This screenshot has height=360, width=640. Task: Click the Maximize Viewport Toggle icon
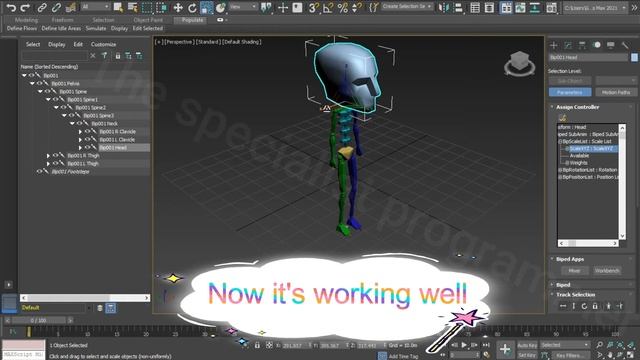click(631, 356)
